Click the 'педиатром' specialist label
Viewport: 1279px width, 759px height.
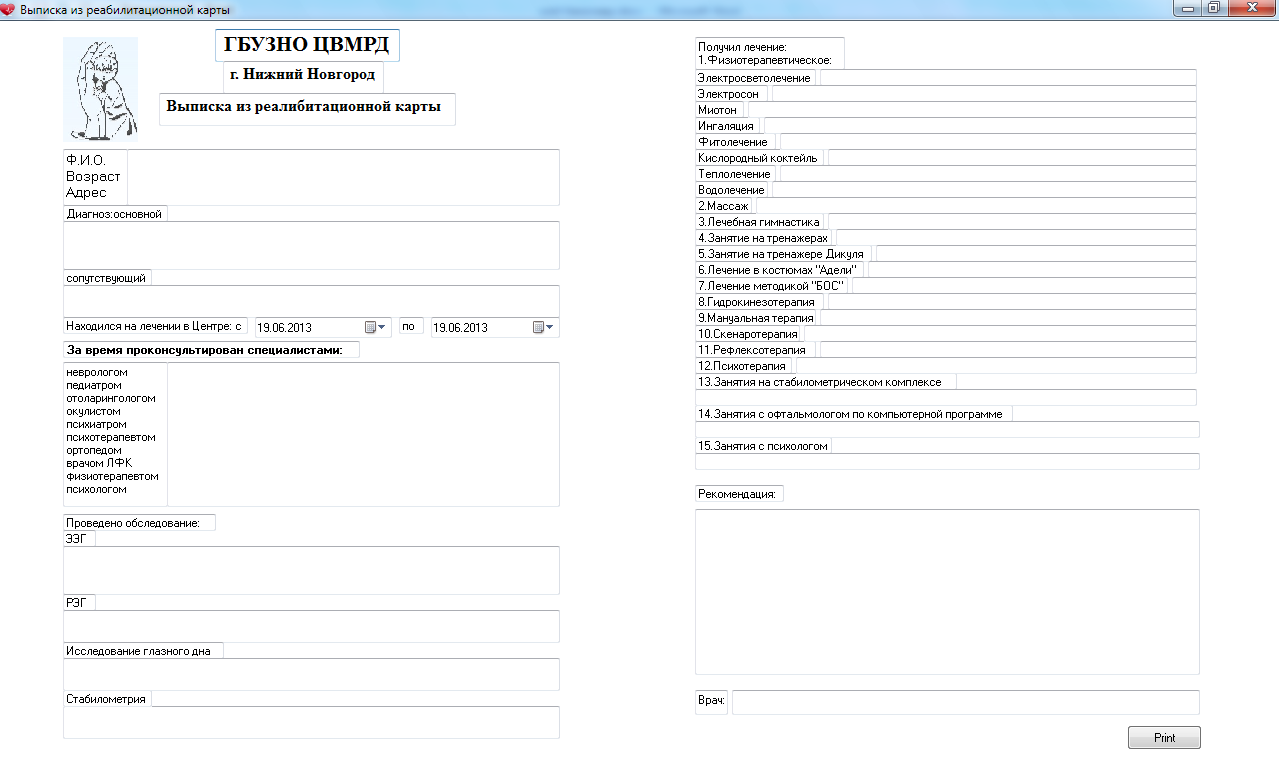point(93,385)
